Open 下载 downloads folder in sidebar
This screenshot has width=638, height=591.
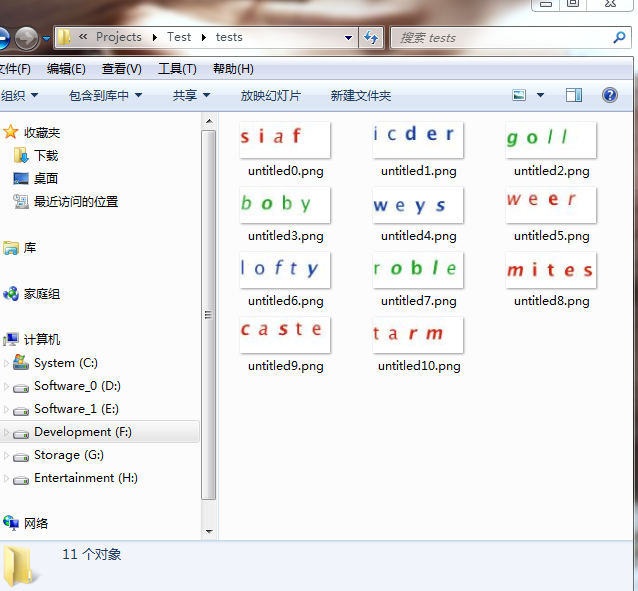tap(36, 155)
